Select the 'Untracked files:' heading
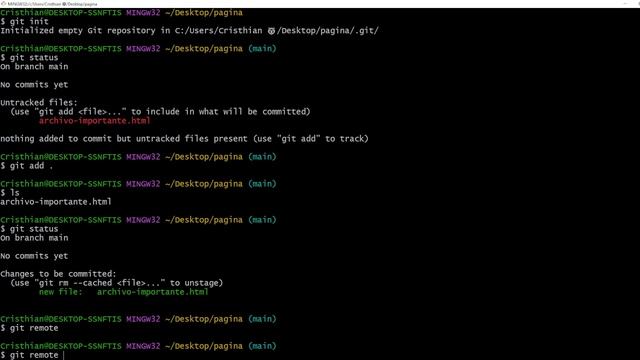The height and width of the screenshot is (360, 640). 39,102
